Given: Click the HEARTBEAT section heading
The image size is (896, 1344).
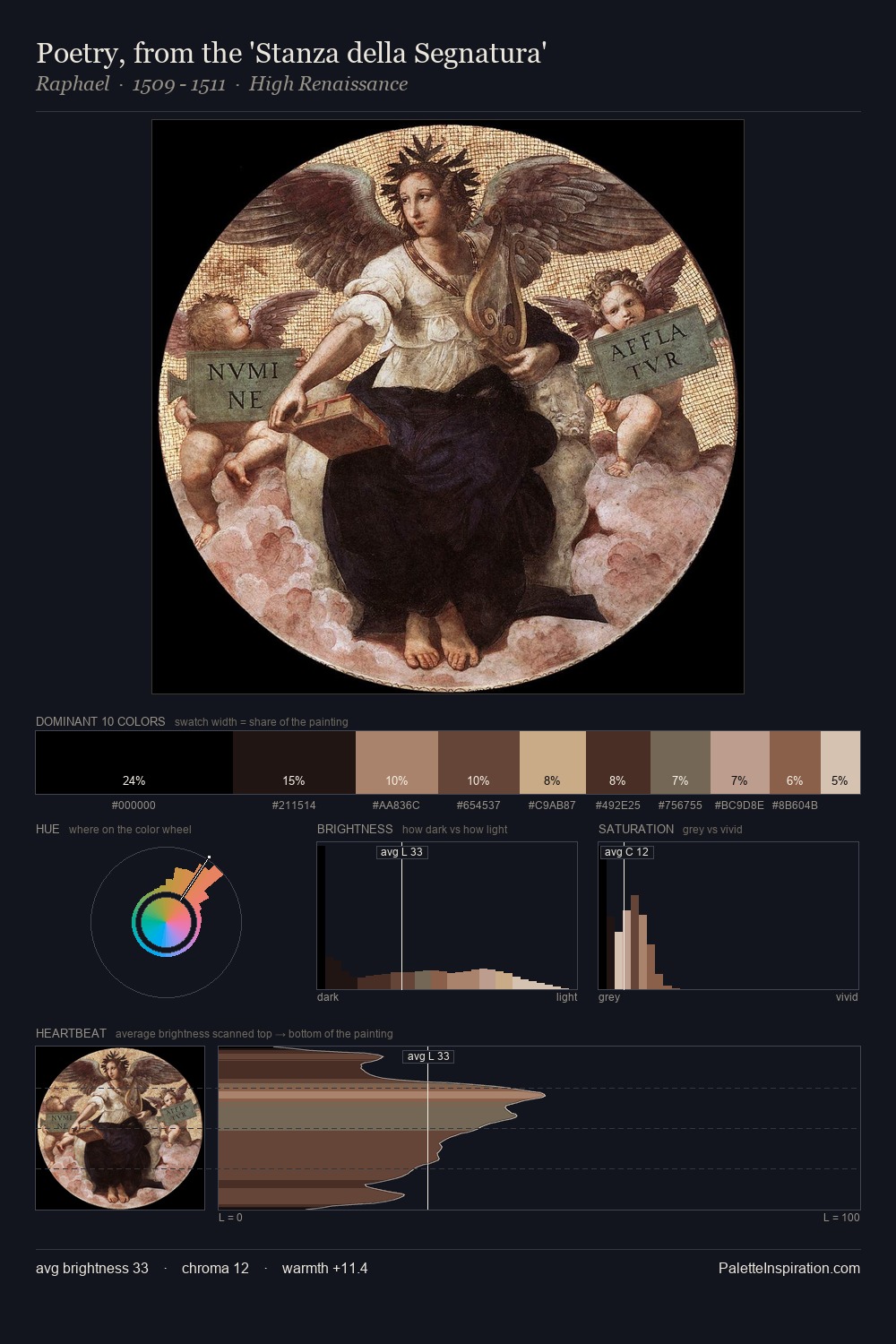Looking at the screenshot, I should point(71,1033).
